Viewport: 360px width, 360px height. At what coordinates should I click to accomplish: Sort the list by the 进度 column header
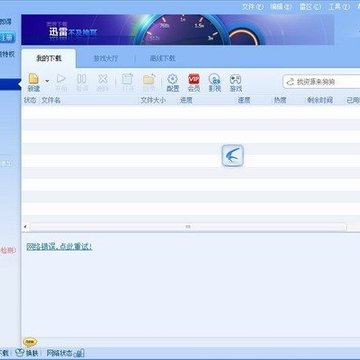coord(186,100)
